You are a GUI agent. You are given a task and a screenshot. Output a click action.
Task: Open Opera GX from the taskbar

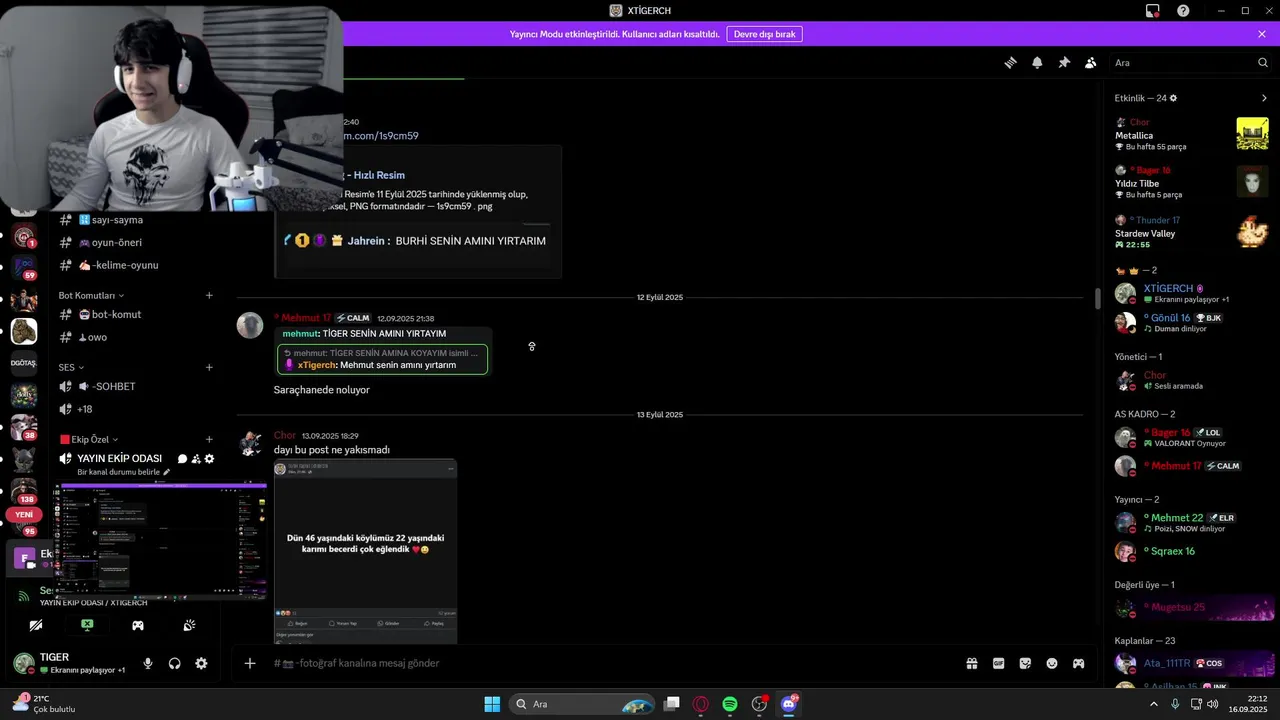tap(701, 704)
